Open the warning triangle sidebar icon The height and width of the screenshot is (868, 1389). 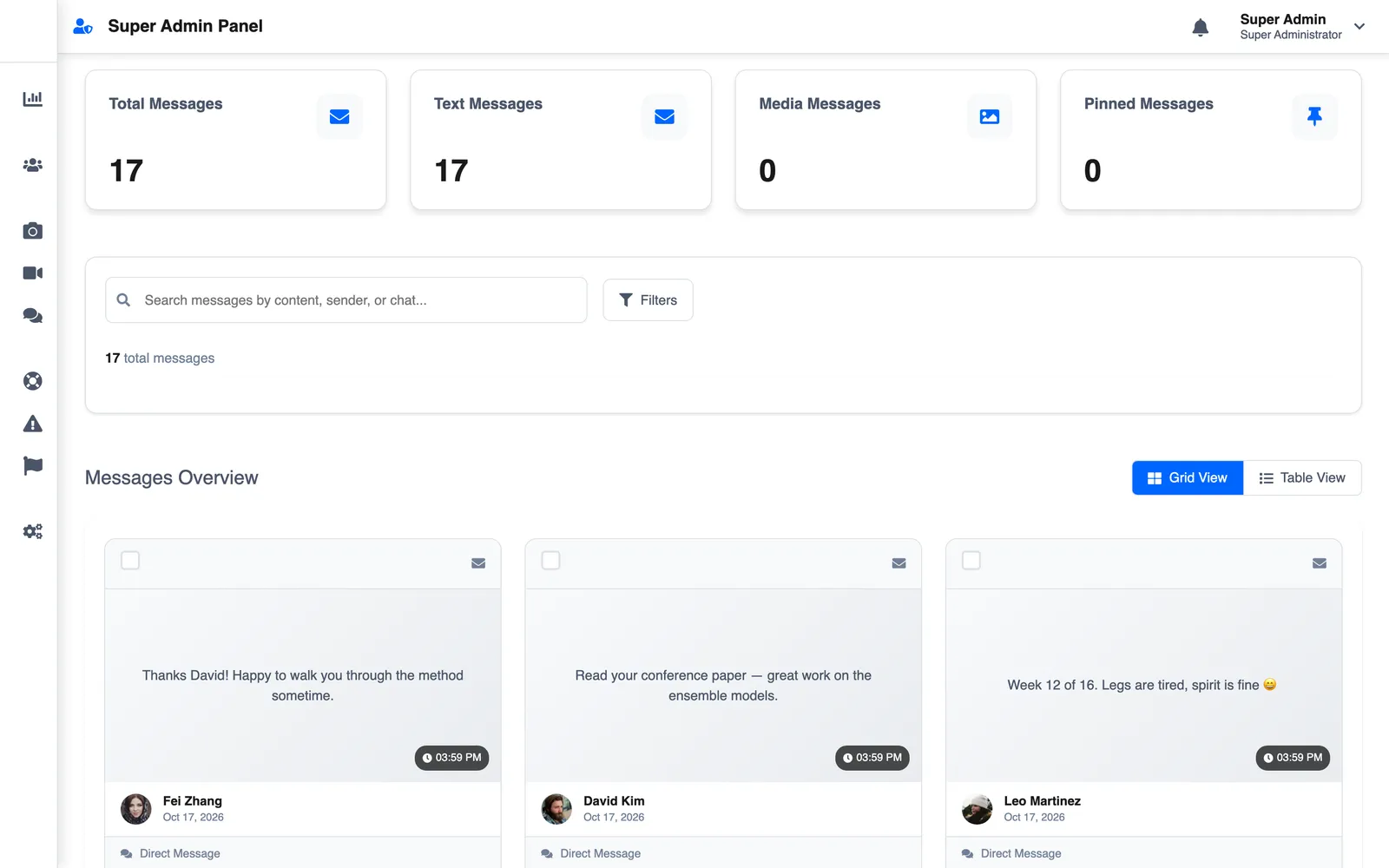pyautogui.click(x=32, y=424)
